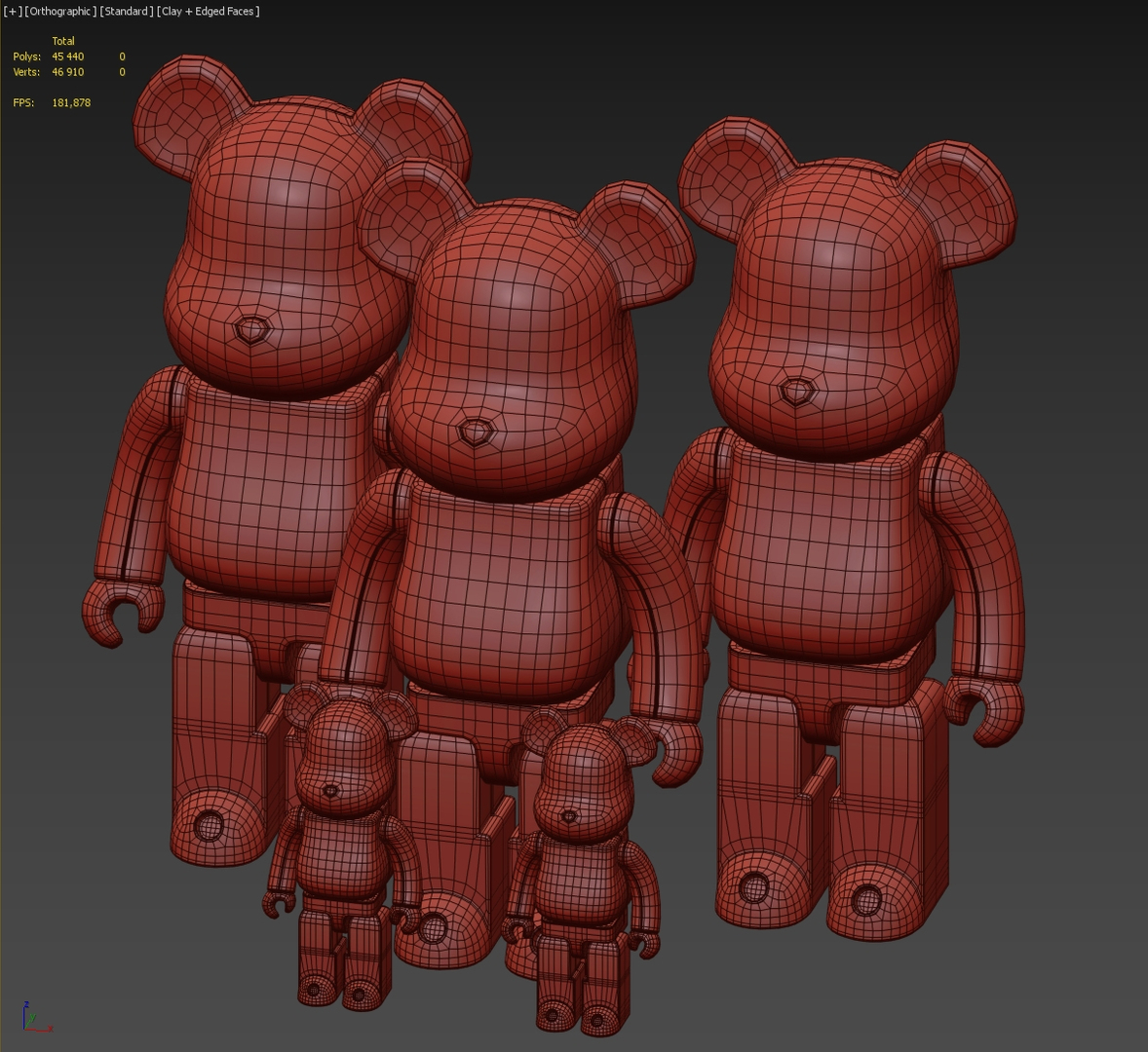Open the Orthographic view label menu
Viewport: 1148px width, 1052px height.
(x=60, y=11)
